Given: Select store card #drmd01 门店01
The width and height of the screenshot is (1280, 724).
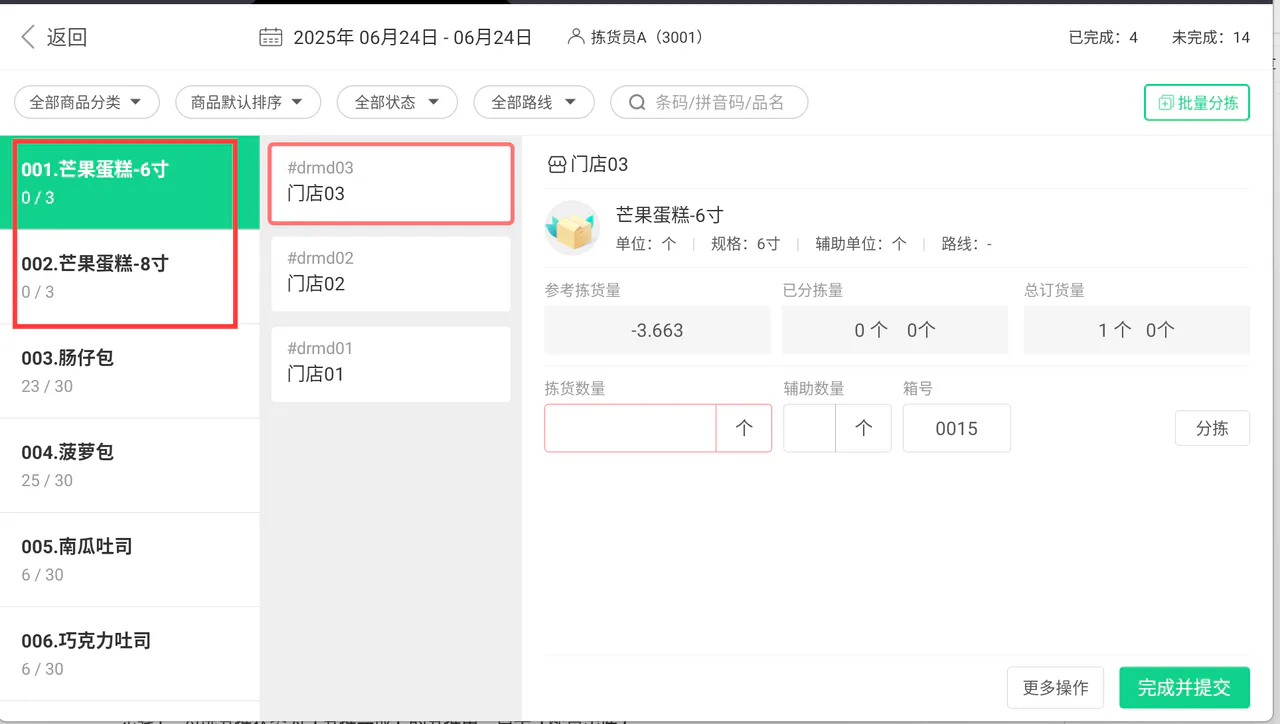Looking at the screenshot, I should 391,364.
